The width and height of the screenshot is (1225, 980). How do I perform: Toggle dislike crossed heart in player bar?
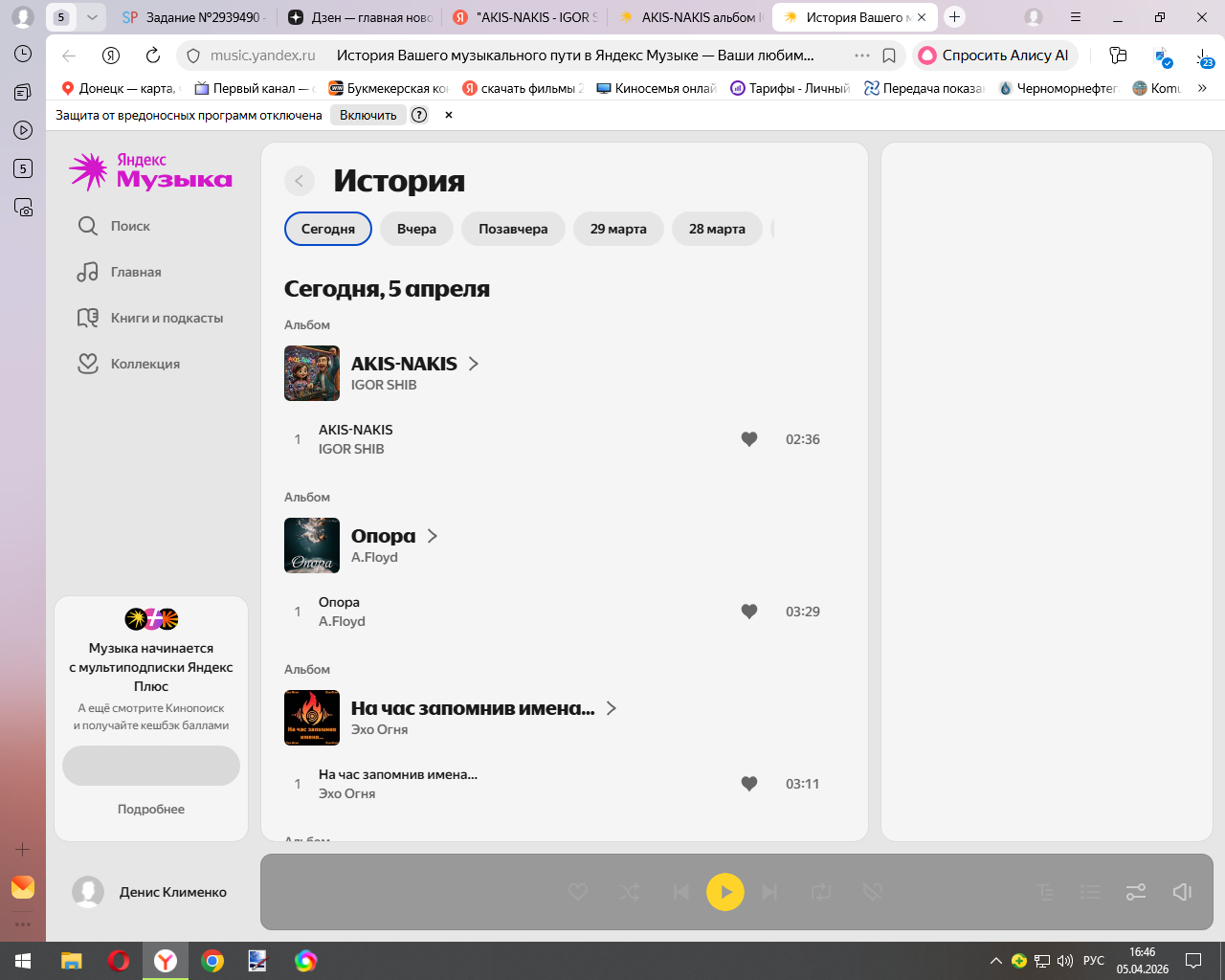872,892
